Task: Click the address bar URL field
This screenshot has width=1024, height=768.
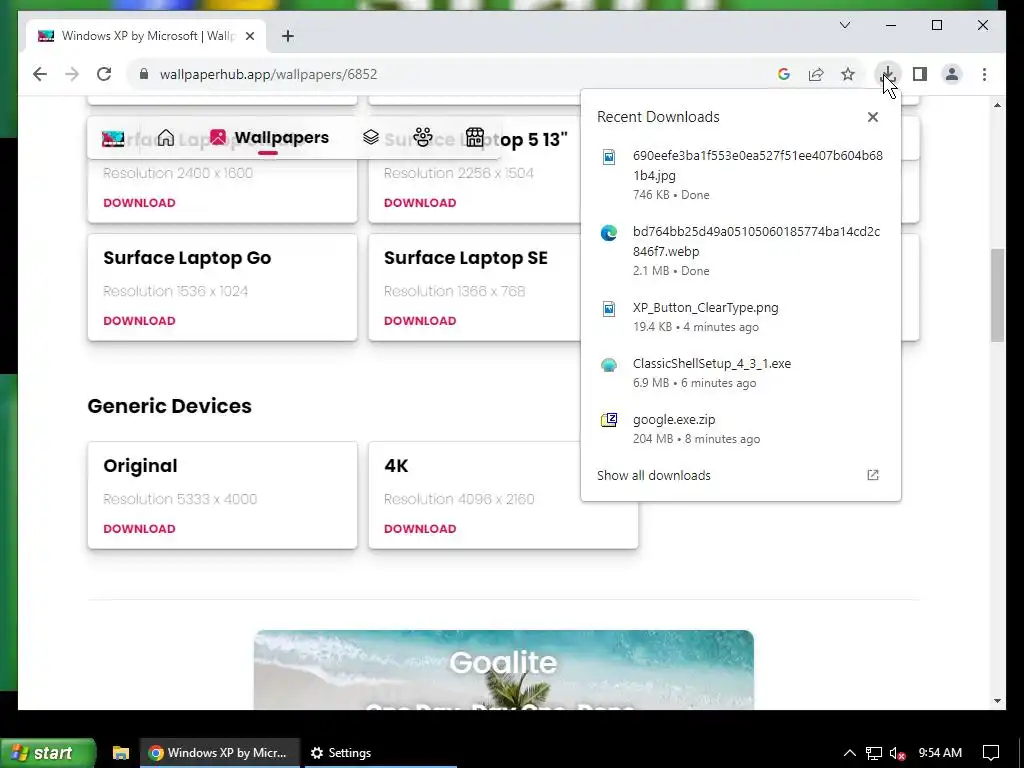Action: coord(451,74)
